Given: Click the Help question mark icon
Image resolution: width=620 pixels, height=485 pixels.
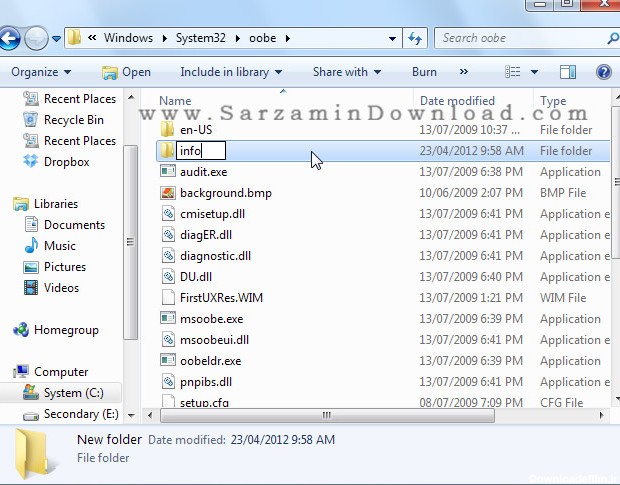Looking at the screenshot, I should click(x=604, y=72).
